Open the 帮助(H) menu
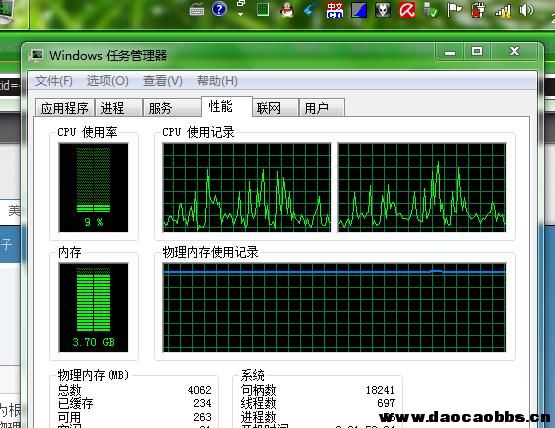 pyautogui.click(x=217, y=81)
